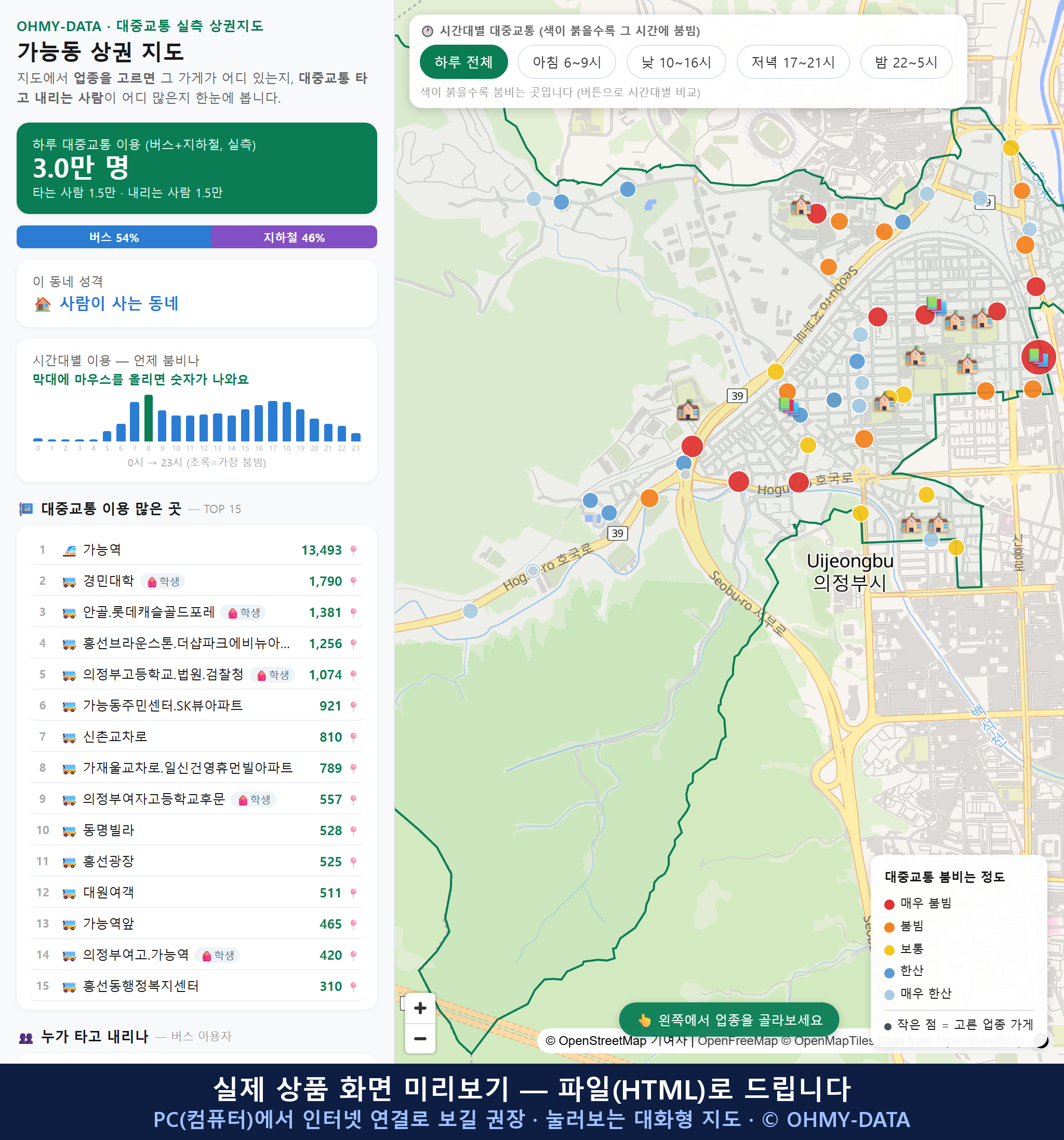Click the pin icon beside 흥선광장
This screenshot has width=1064, height=1140.
pyautogui.click(x=353, y=862)
